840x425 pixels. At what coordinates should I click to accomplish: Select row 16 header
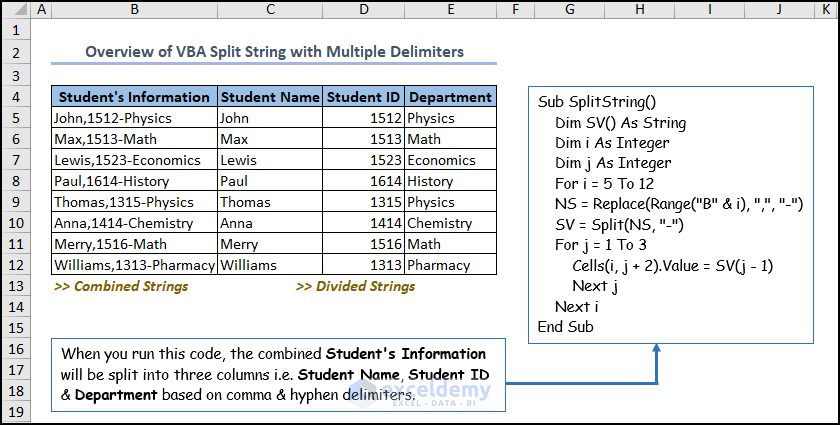[16, 349]
